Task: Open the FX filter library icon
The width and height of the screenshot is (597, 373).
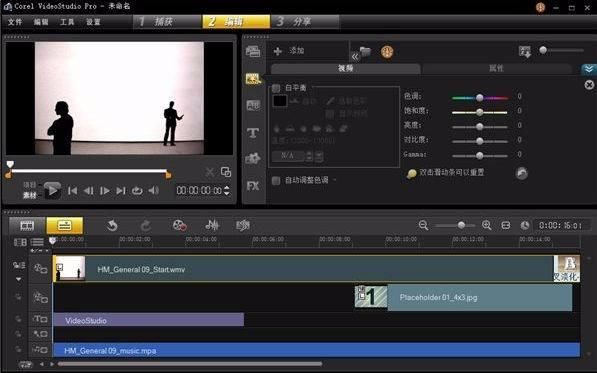Action: (253, 186)
